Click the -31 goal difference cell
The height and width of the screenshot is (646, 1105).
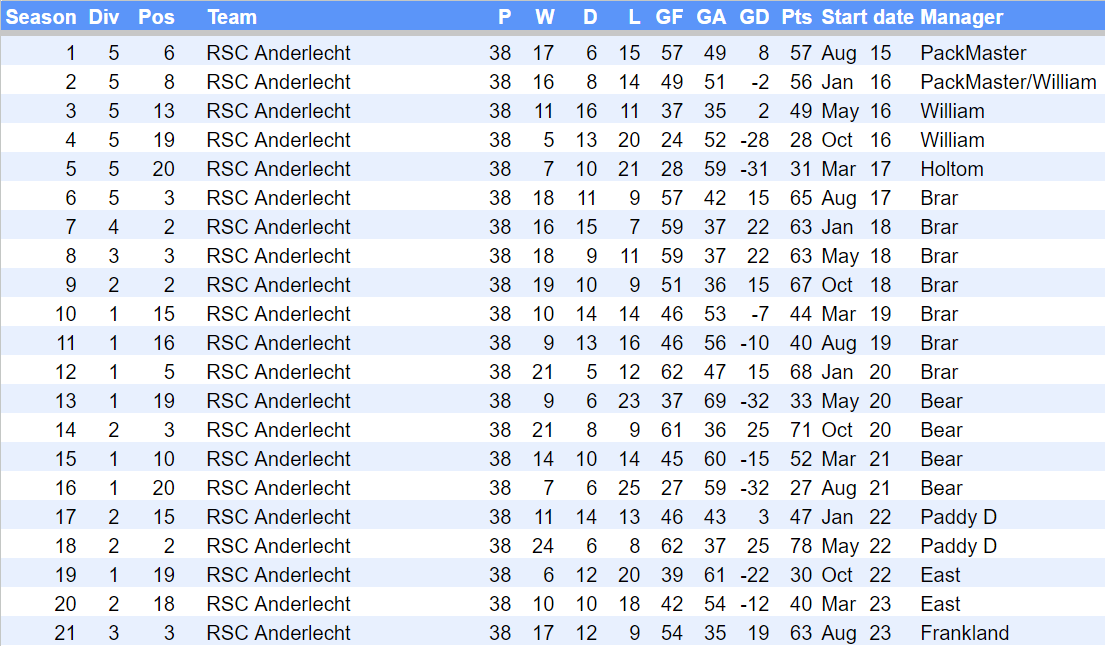[755, 169]
